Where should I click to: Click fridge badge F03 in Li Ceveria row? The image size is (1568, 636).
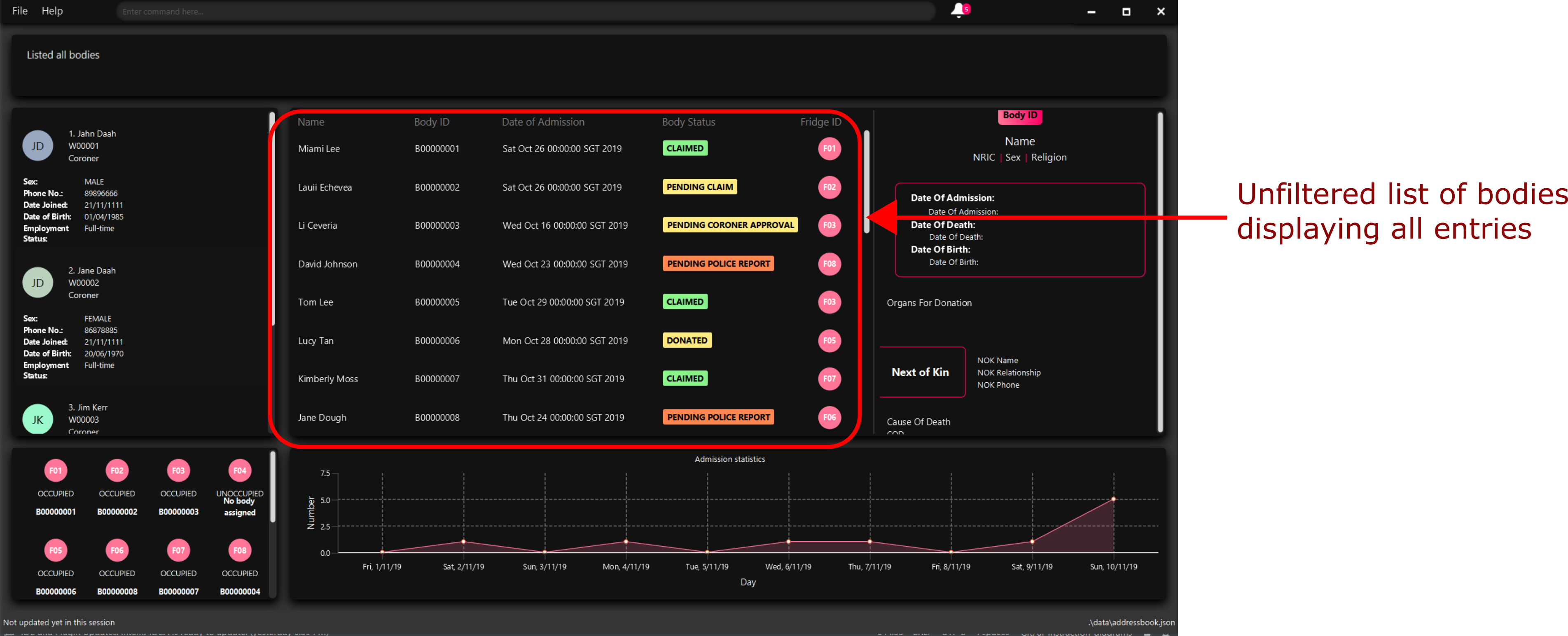[x=829, y=225]
